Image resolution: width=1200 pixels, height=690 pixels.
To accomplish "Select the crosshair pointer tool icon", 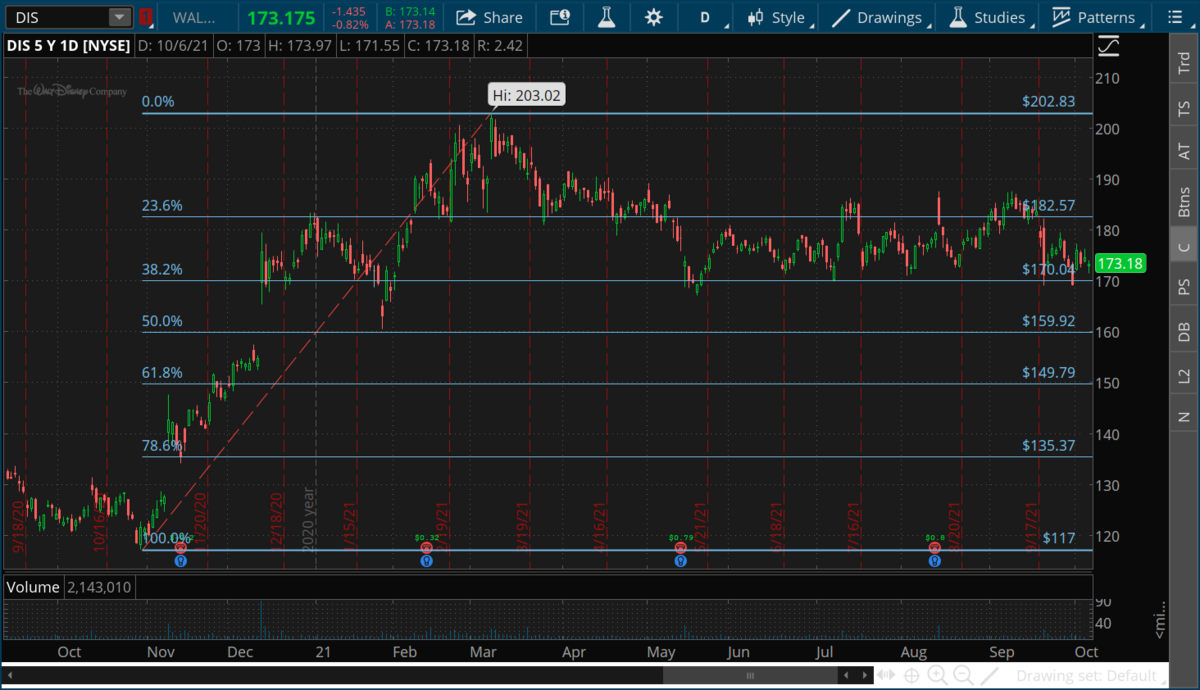I will click(912, 675).
